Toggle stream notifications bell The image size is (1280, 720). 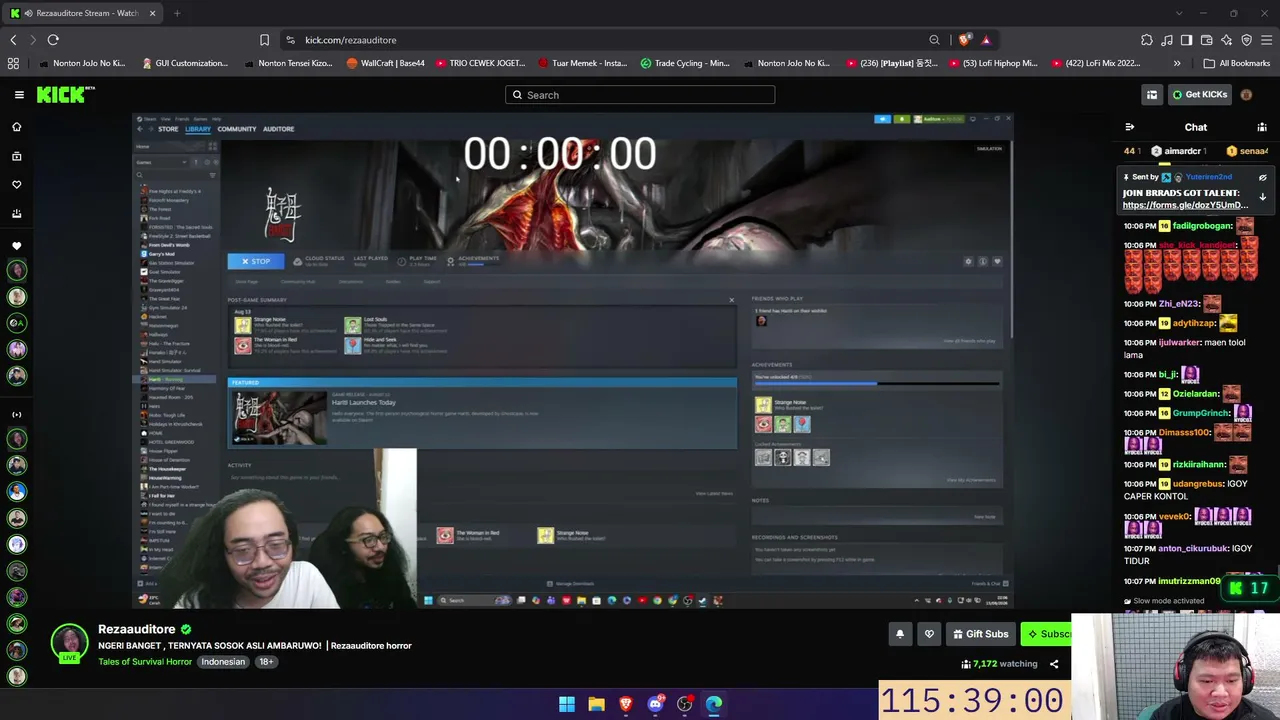click(900, 634)
